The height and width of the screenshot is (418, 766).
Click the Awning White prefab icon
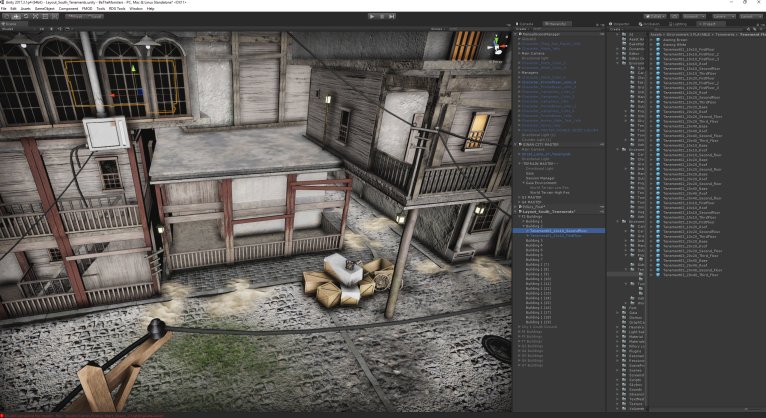pyautogui.click(x=658, y=44)
